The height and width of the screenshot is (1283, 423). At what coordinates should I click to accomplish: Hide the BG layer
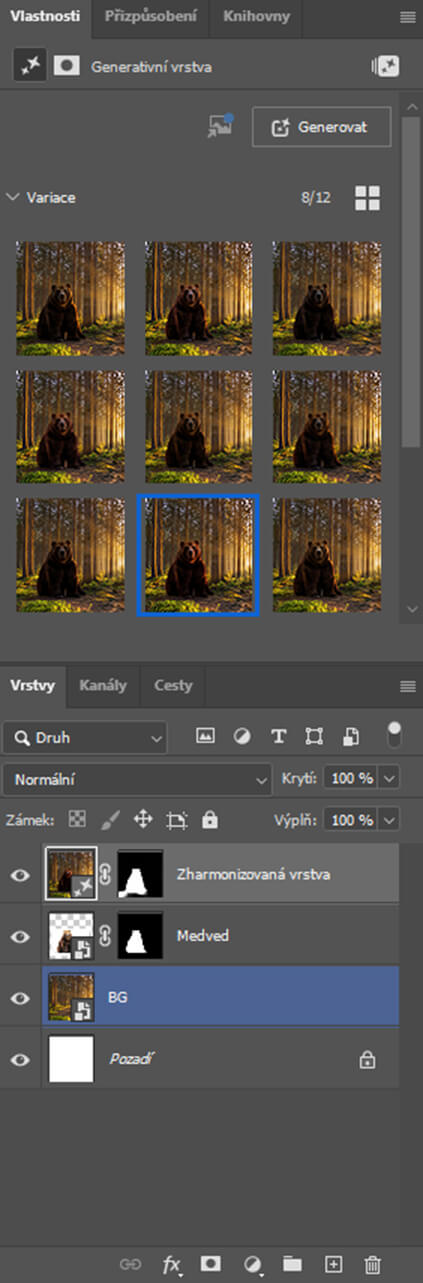pyautogui.click(x=20, y=998)
